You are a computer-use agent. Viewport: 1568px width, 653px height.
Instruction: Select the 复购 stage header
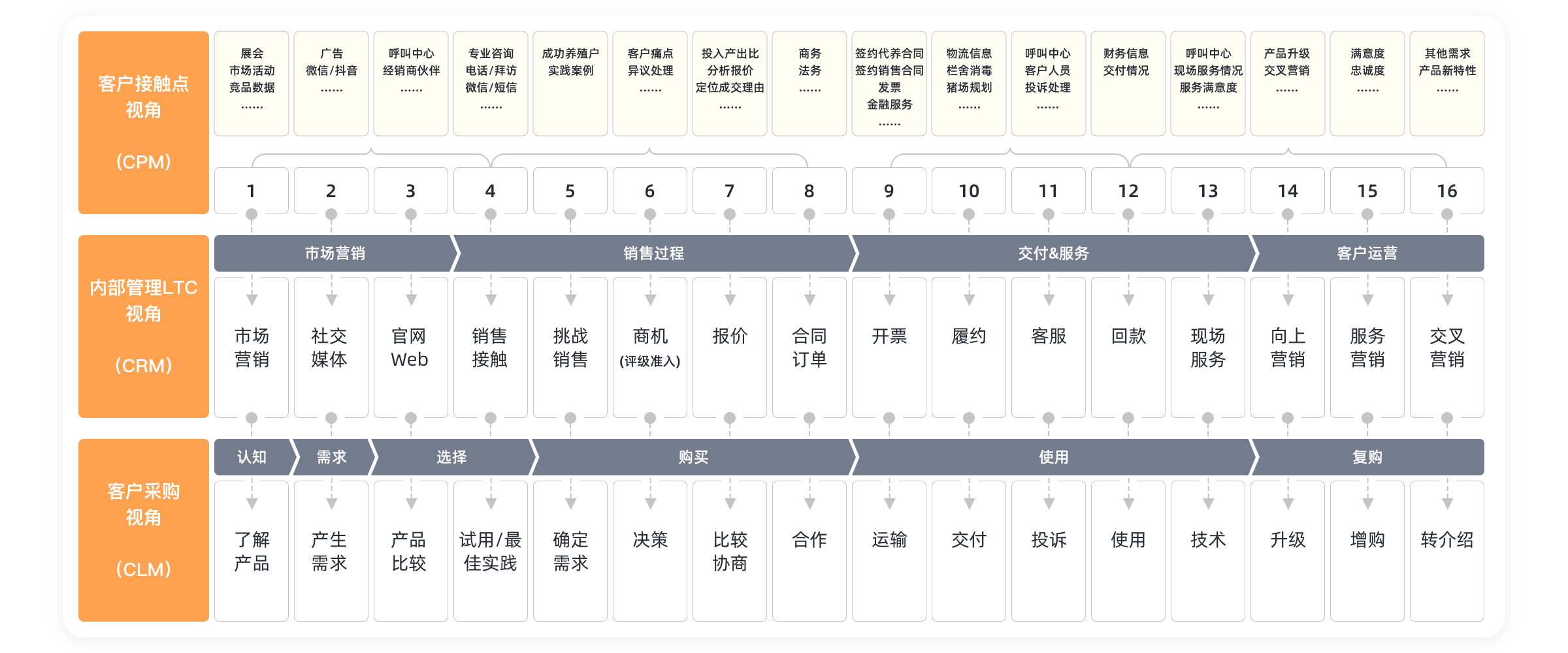pyautogui.click(x=1367, y=457)
